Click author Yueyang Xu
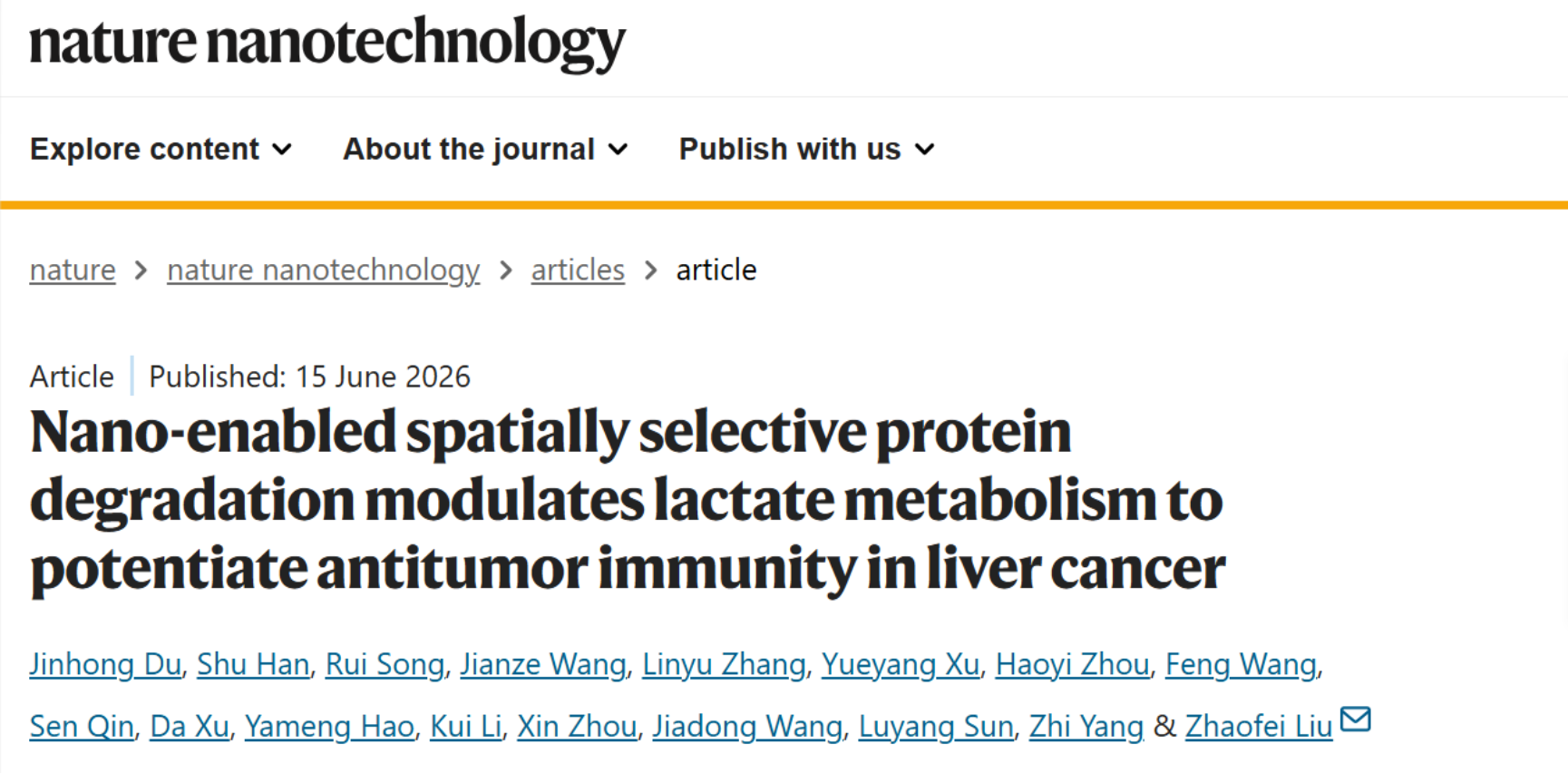This screenshot has width=1568, height=774. (x=901, y=664)
